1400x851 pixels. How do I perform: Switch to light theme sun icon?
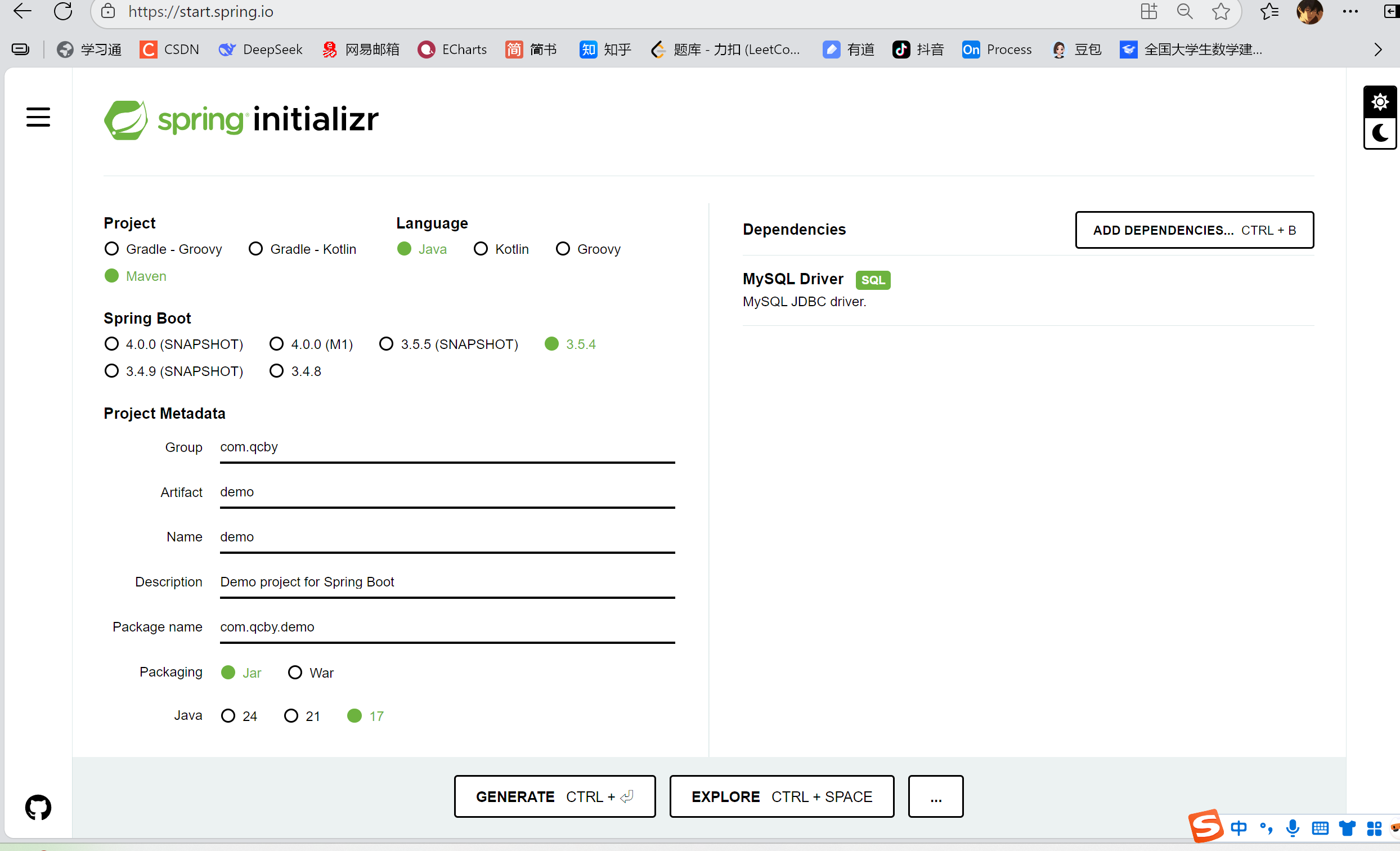pos(1380,102)
